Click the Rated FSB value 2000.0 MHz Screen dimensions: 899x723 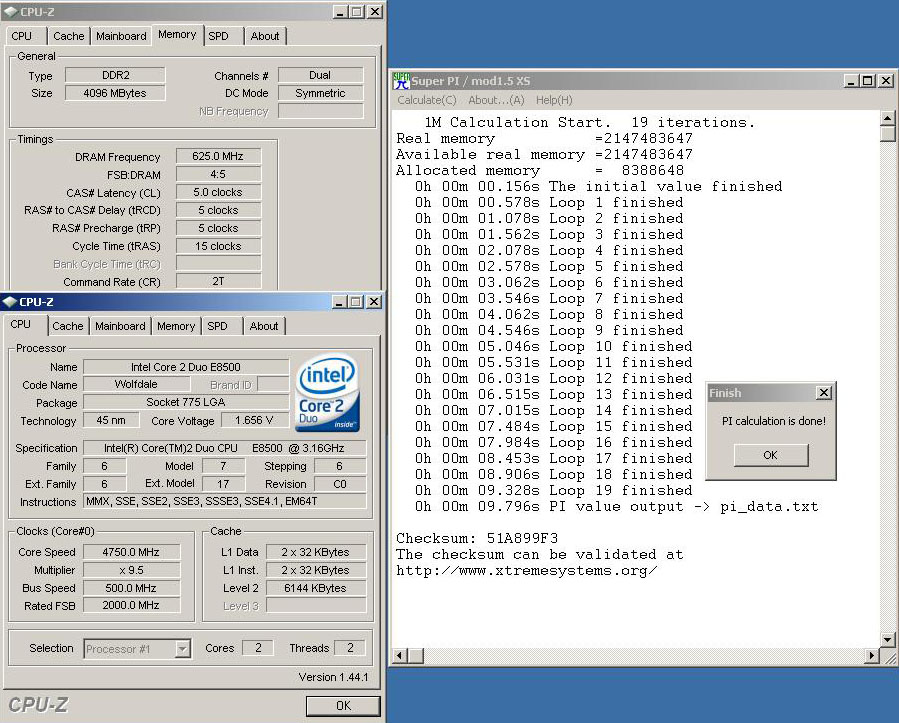(131, 605)
